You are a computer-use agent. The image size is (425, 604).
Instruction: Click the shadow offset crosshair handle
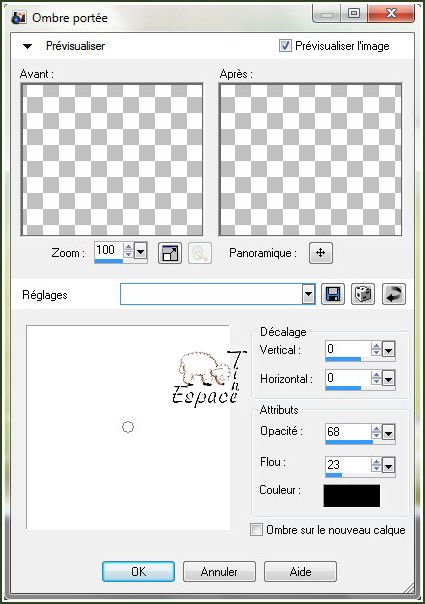(x=128, y=427)
